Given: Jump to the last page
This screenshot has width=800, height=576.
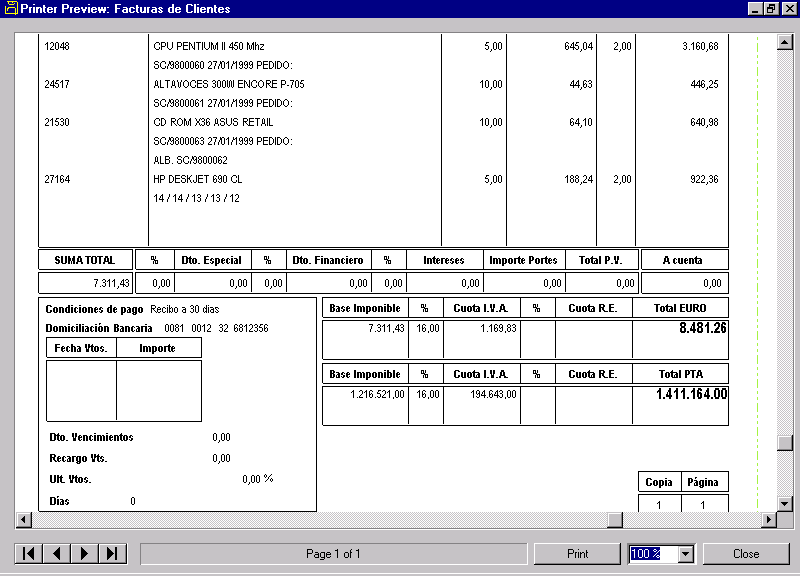Looking at the screenshot, I should pos(111,553).
